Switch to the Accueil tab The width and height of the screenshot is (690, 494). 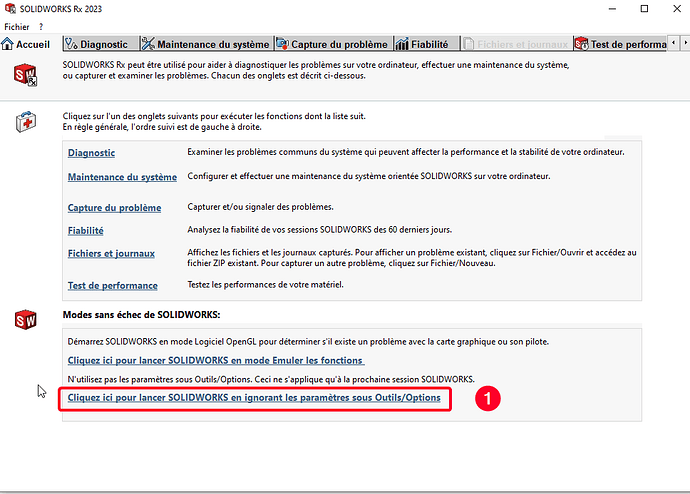pyautogui.click(x=27, y=44)
